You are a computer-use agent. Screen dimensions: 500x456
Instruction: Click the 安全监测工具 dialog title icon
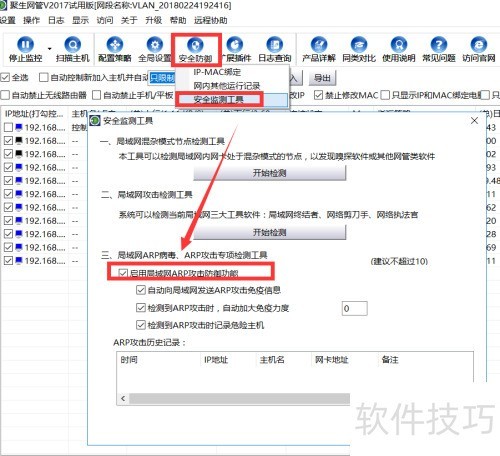point(95,121)
